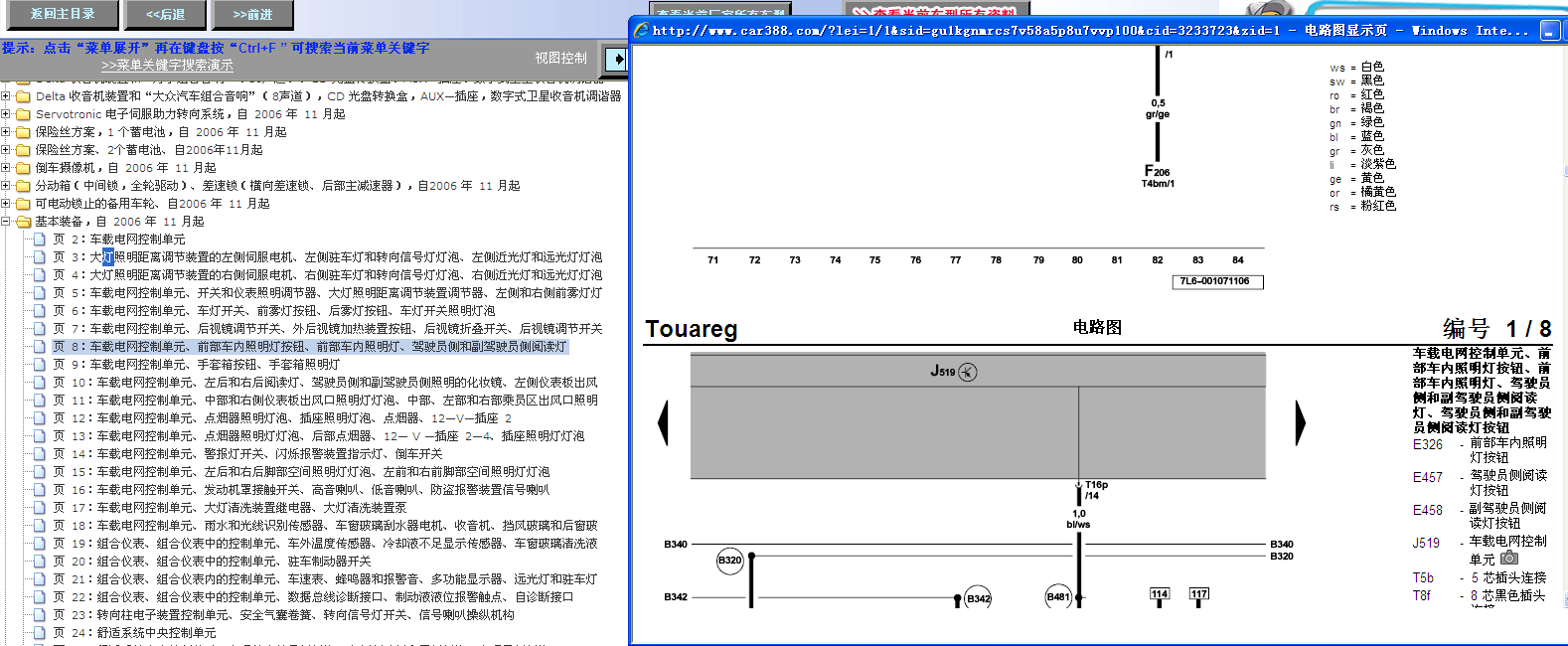Image resolution: width=1568 pixels, height=646 pixels.
Task: Click the E457 驾驶员侧阅读灯按钮 legend entry
Action: (1480, 483)
